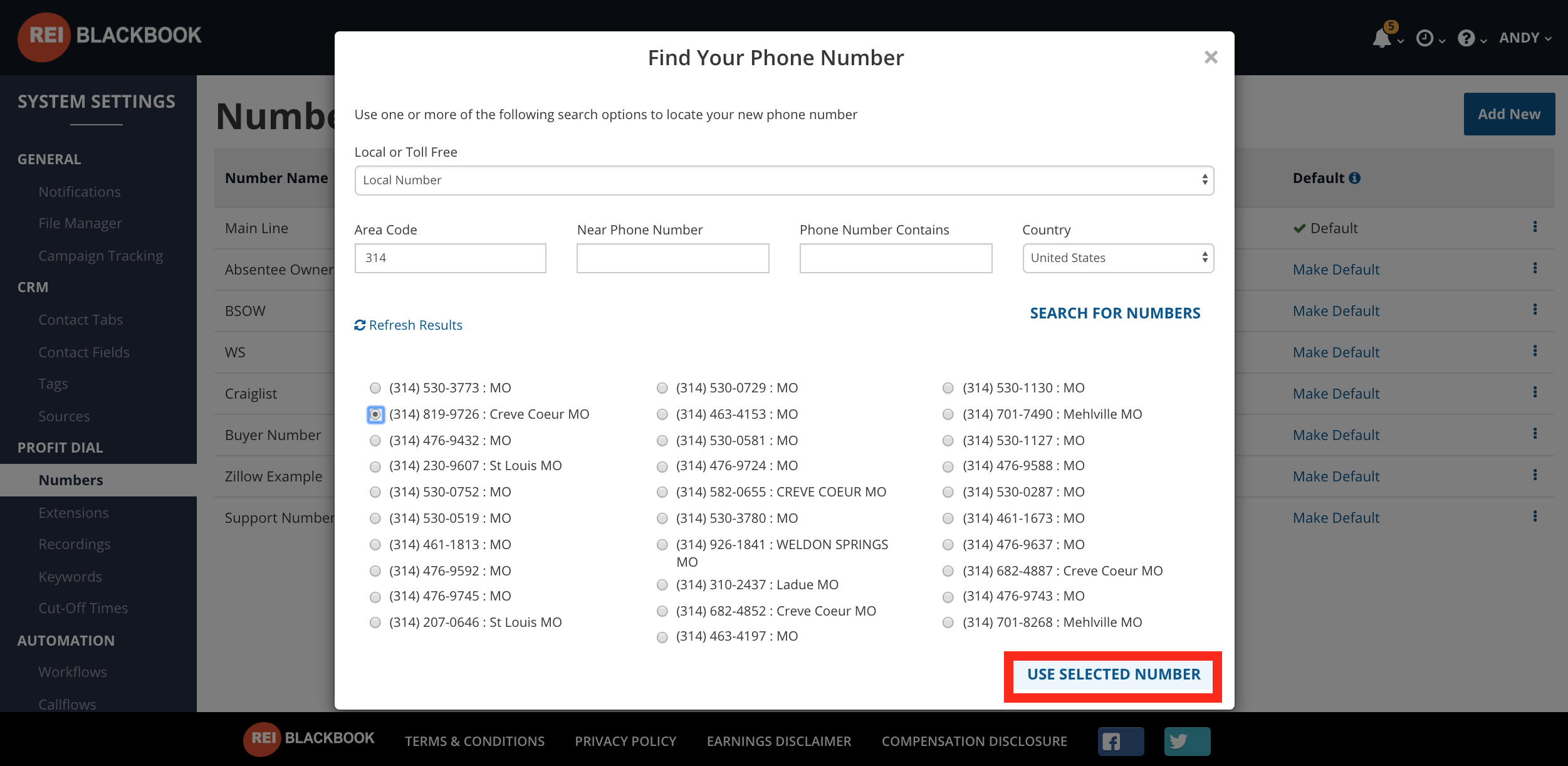Click Make Default for Buyer Number row

coord(1336,435)
